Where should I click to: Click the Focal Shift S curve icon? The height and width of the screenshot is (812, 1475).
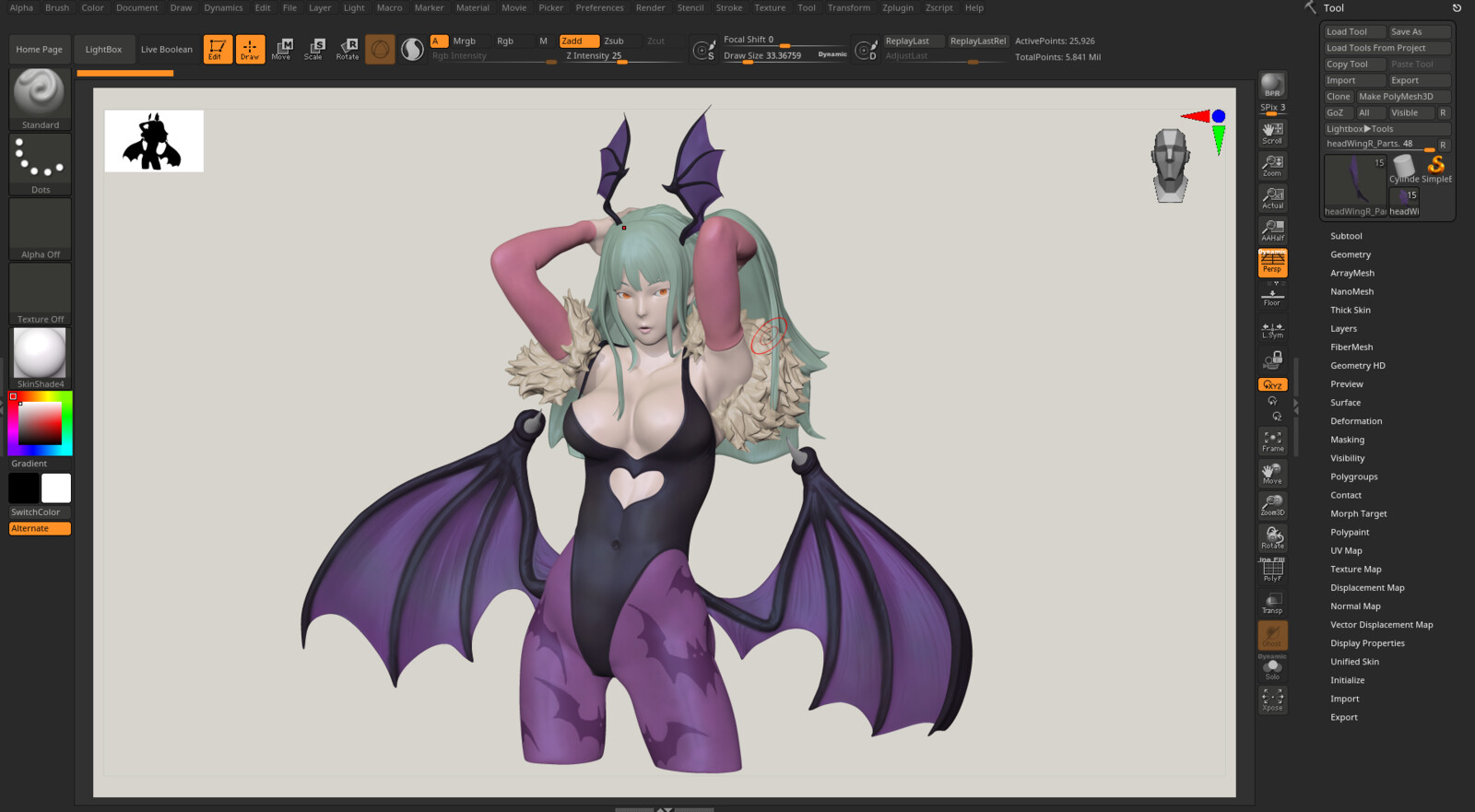(703, 51)
